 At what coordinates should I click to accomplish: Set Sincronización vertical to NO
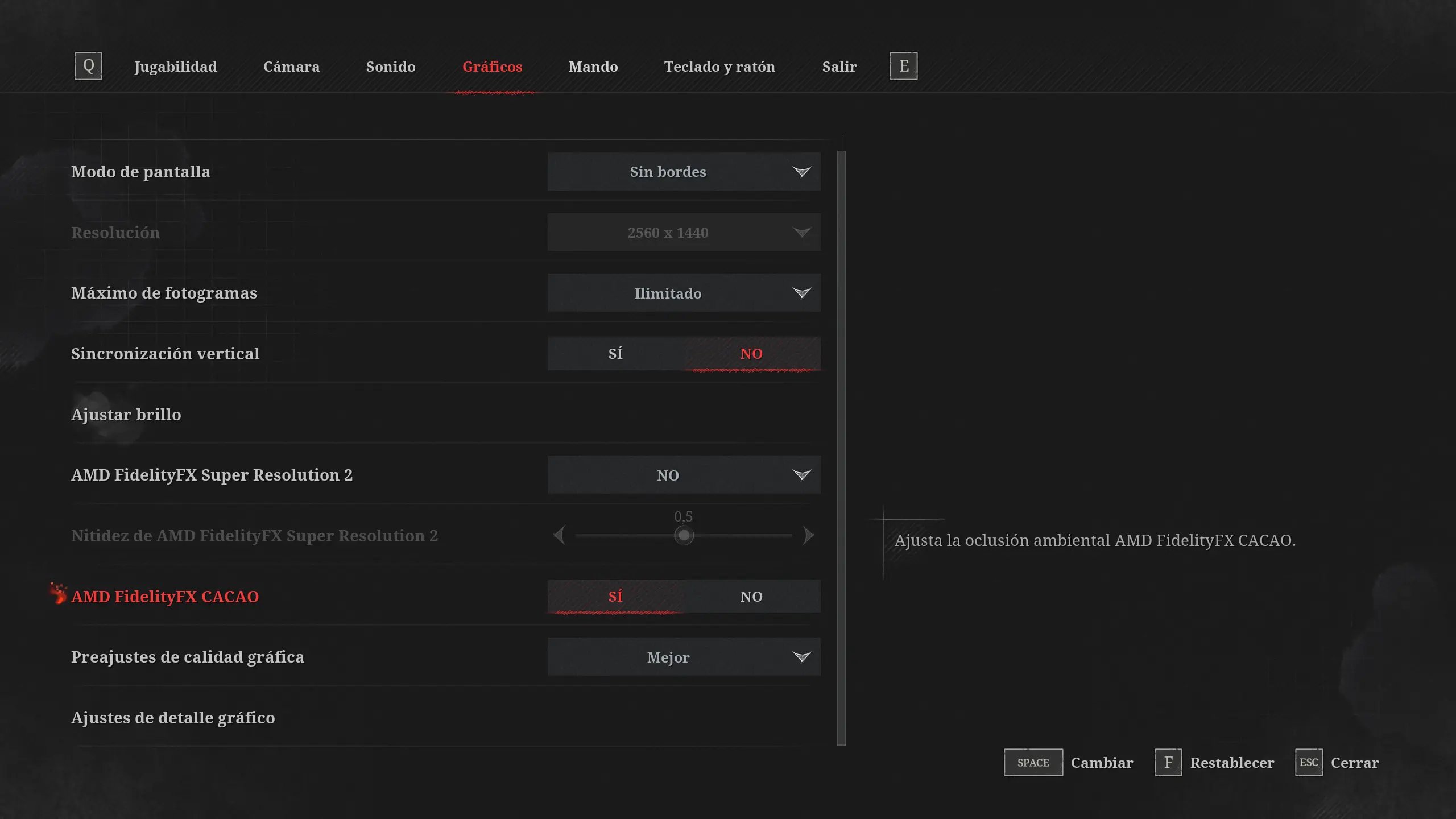751,354
